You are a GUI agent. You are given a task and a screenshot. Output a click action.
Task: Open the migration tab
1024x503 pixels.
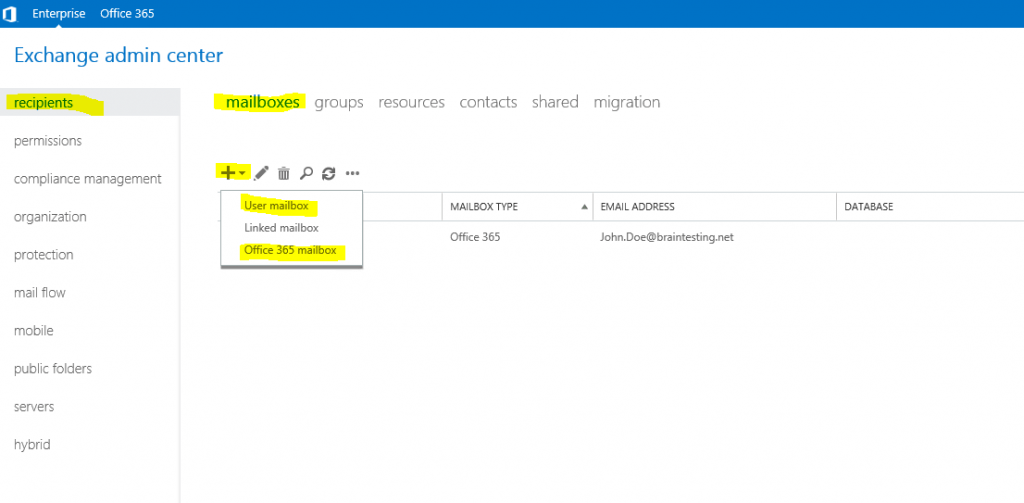coord(627,103)
